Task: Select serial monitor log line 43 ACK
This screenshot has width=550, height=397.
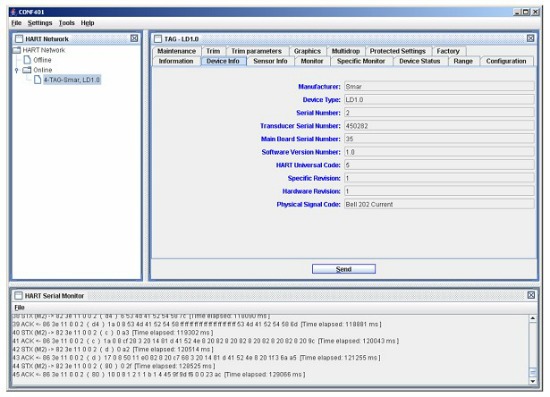Action: [x=196, y=358]
